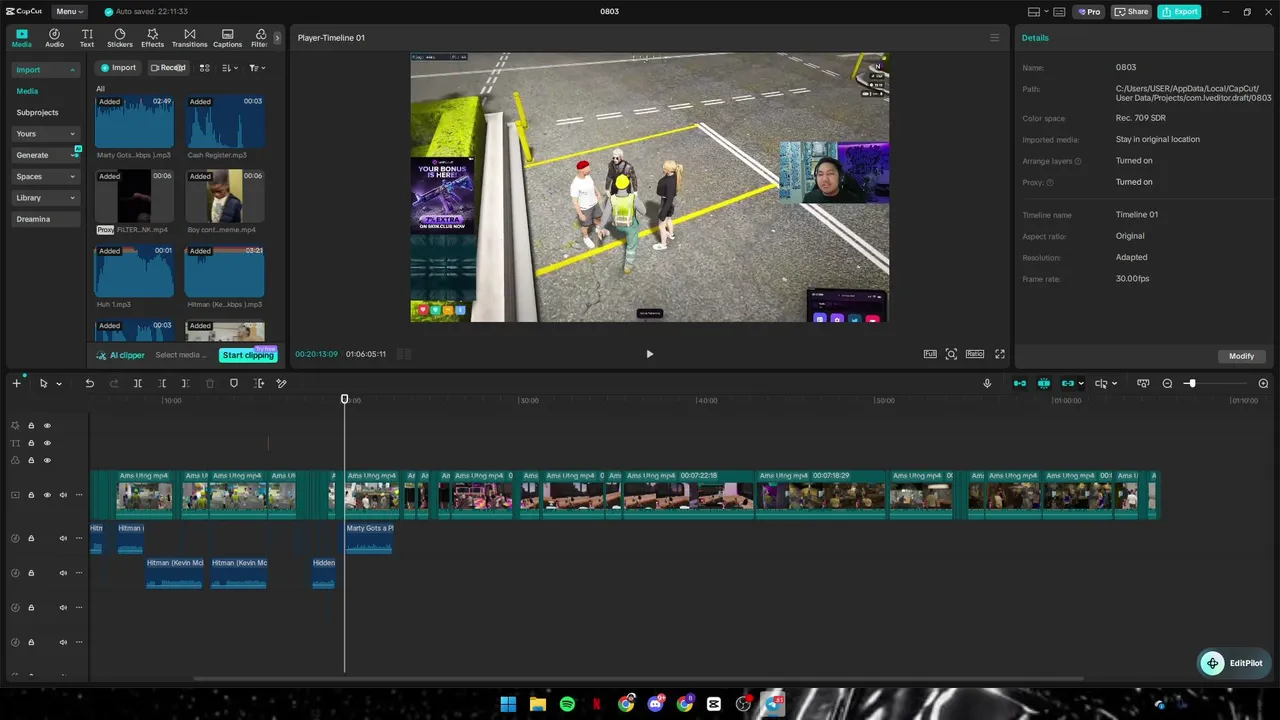Open the linkage options dropdown arrow
The height and width of the screenshot is (720, 1280).
(1081, 384)
